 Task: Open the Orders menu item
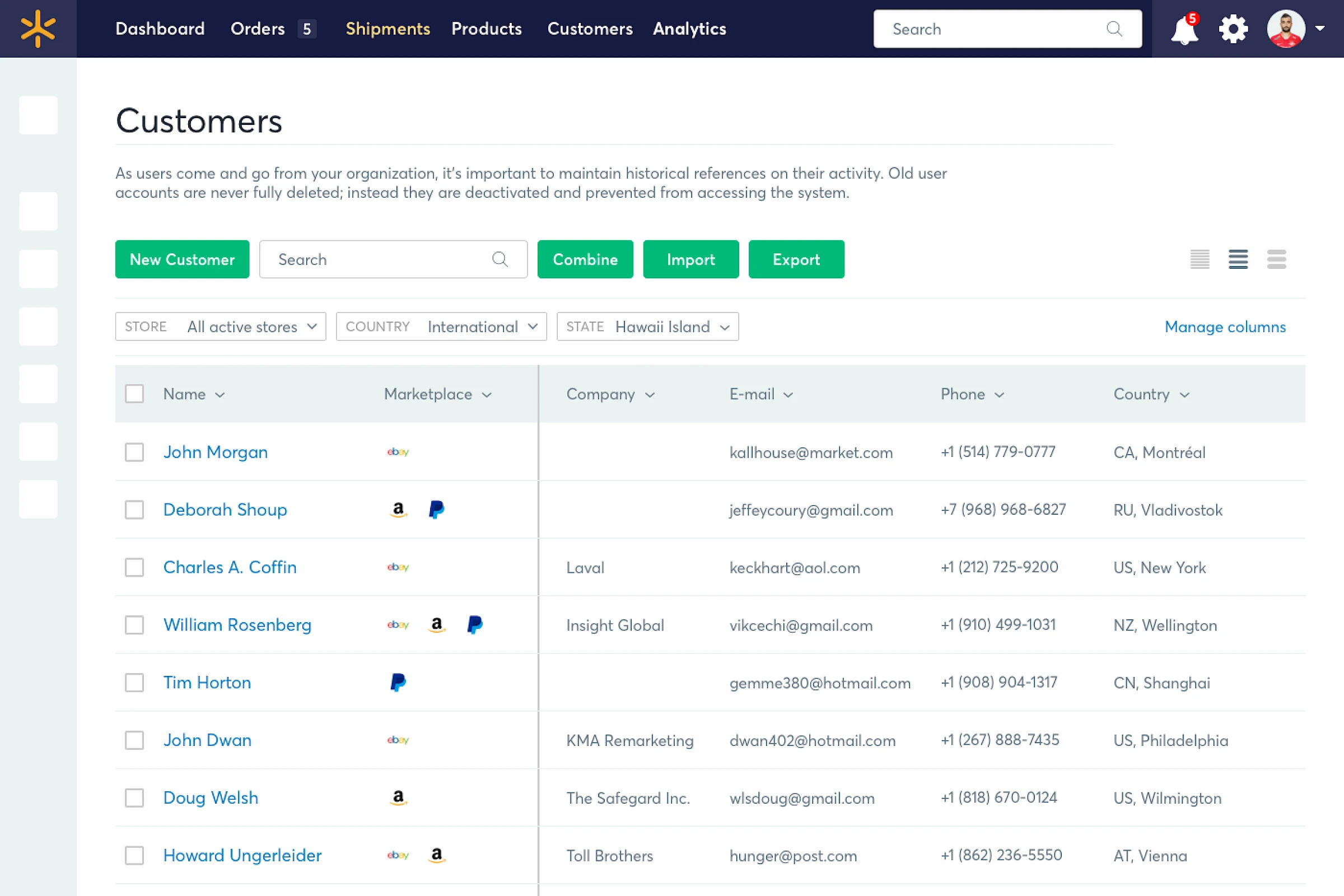coord(258,29)
